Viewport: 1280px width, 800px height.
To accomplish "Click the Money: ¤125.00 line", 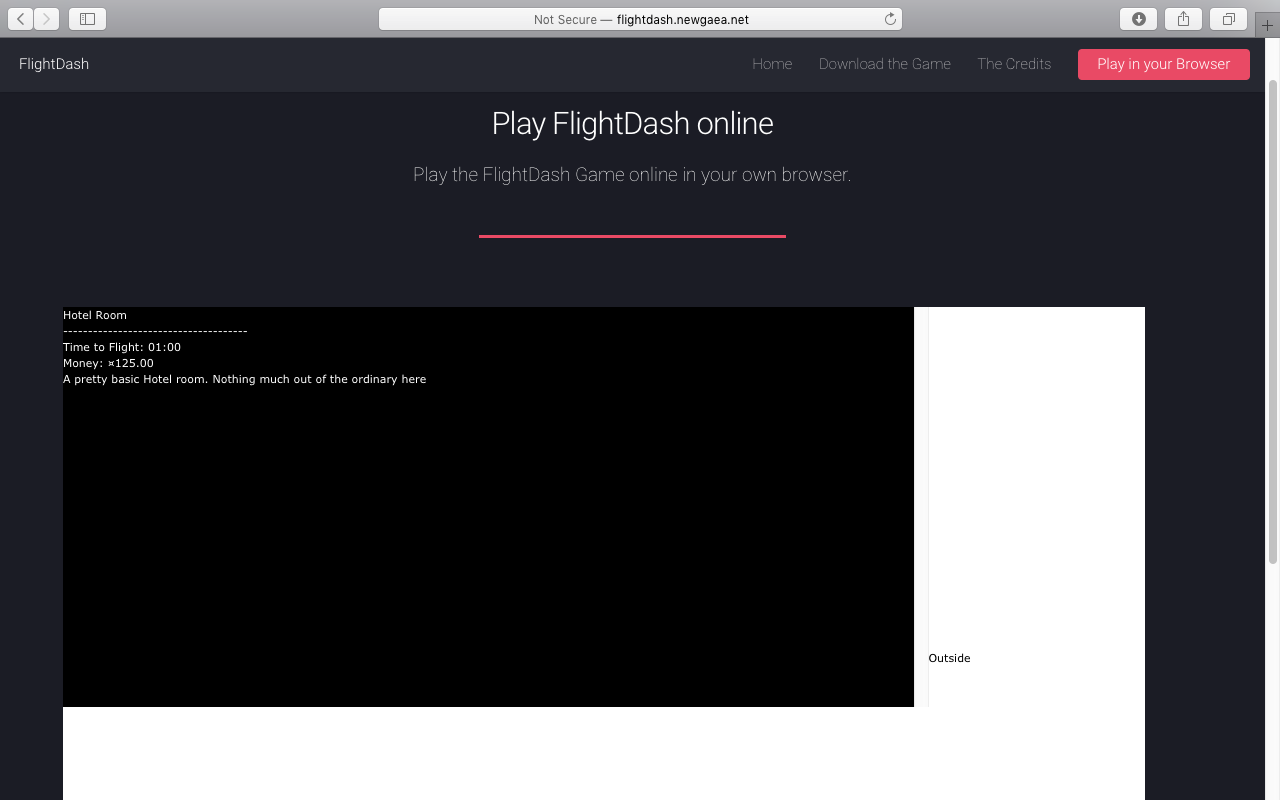I will pyautogui.click(x=108, y=363).
